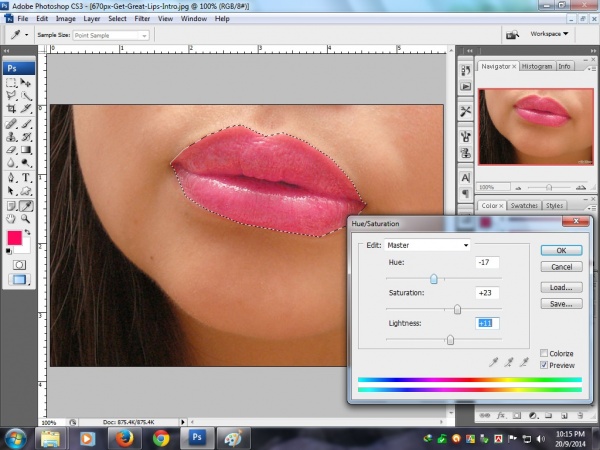Expand the Sample Size dropdown
600x450 pixels.
pos(110,35)
